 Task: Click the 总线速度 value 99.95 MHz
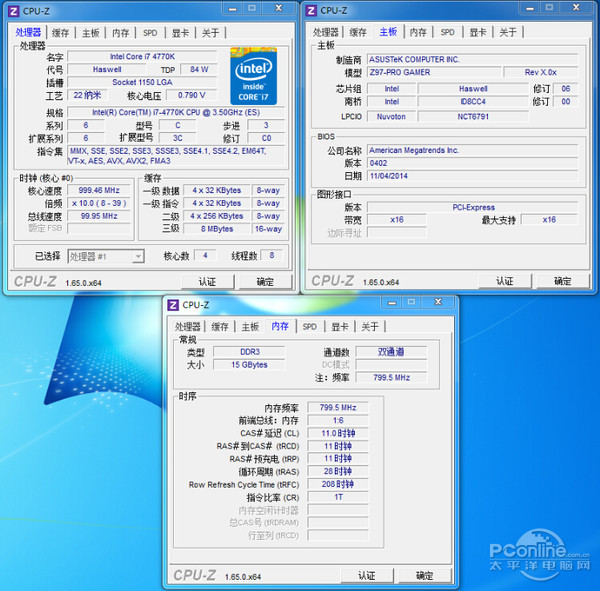(x=99, y=216)
